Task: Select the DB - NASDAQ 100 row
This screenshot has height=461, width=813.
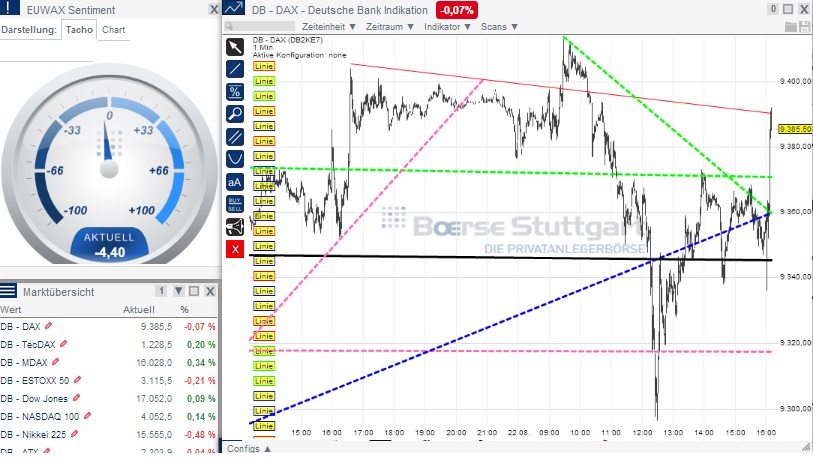Action: click(x=108, y=416)
